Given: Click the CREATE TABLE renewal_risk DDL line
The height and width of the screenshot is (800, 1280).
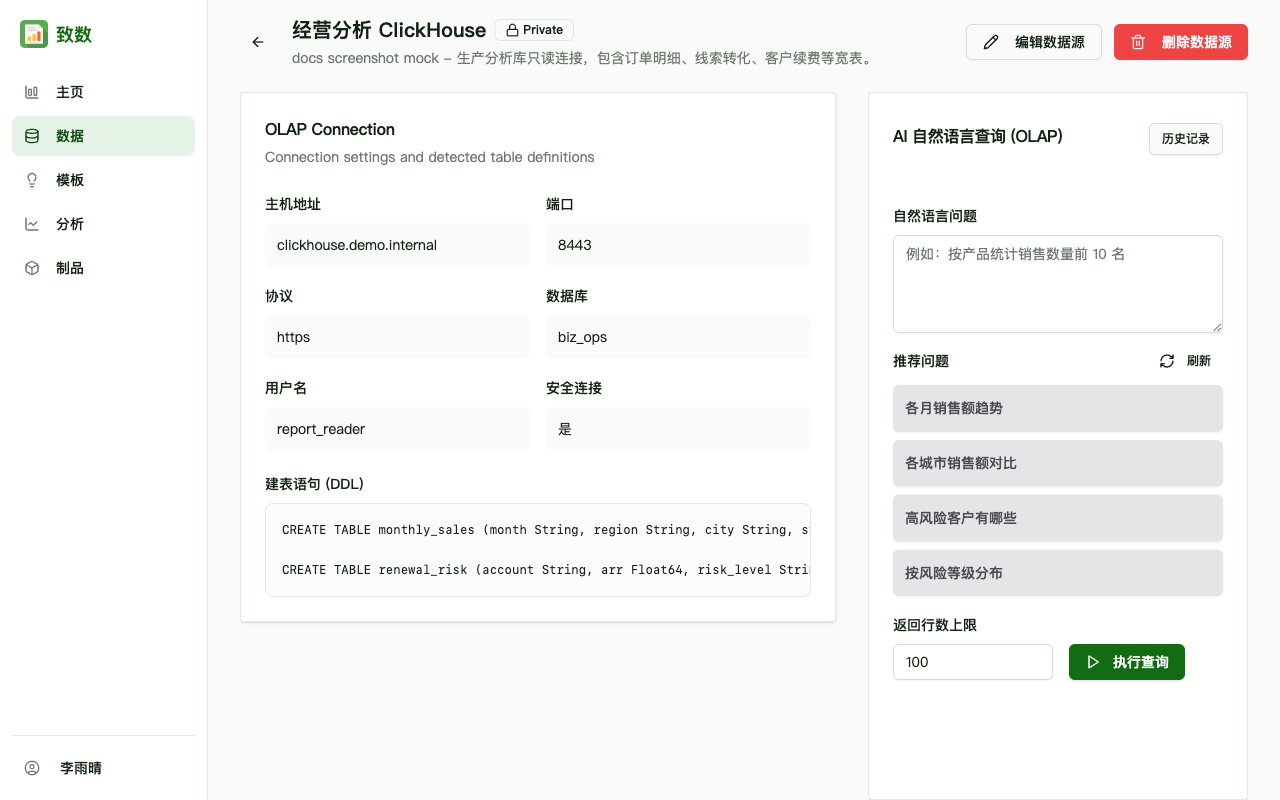Looking at the screenshot, I should 545,570.
